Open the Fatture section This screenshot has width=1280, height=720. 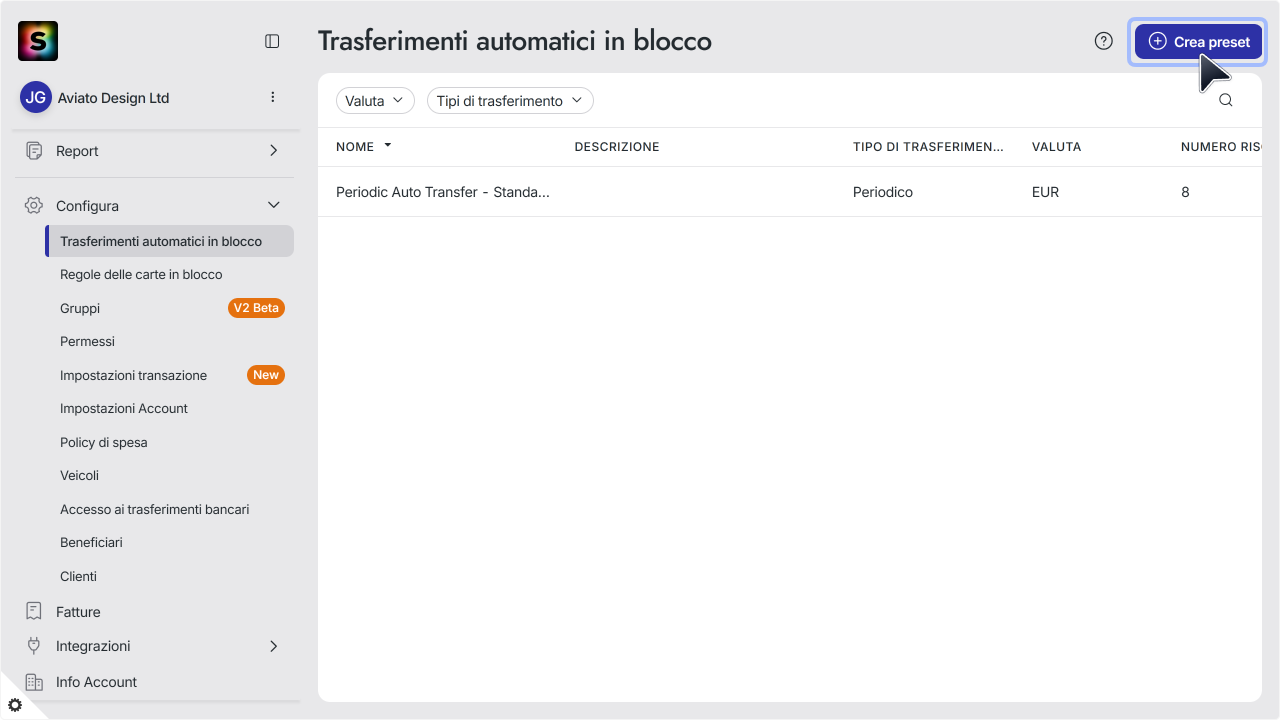[78, 612]
